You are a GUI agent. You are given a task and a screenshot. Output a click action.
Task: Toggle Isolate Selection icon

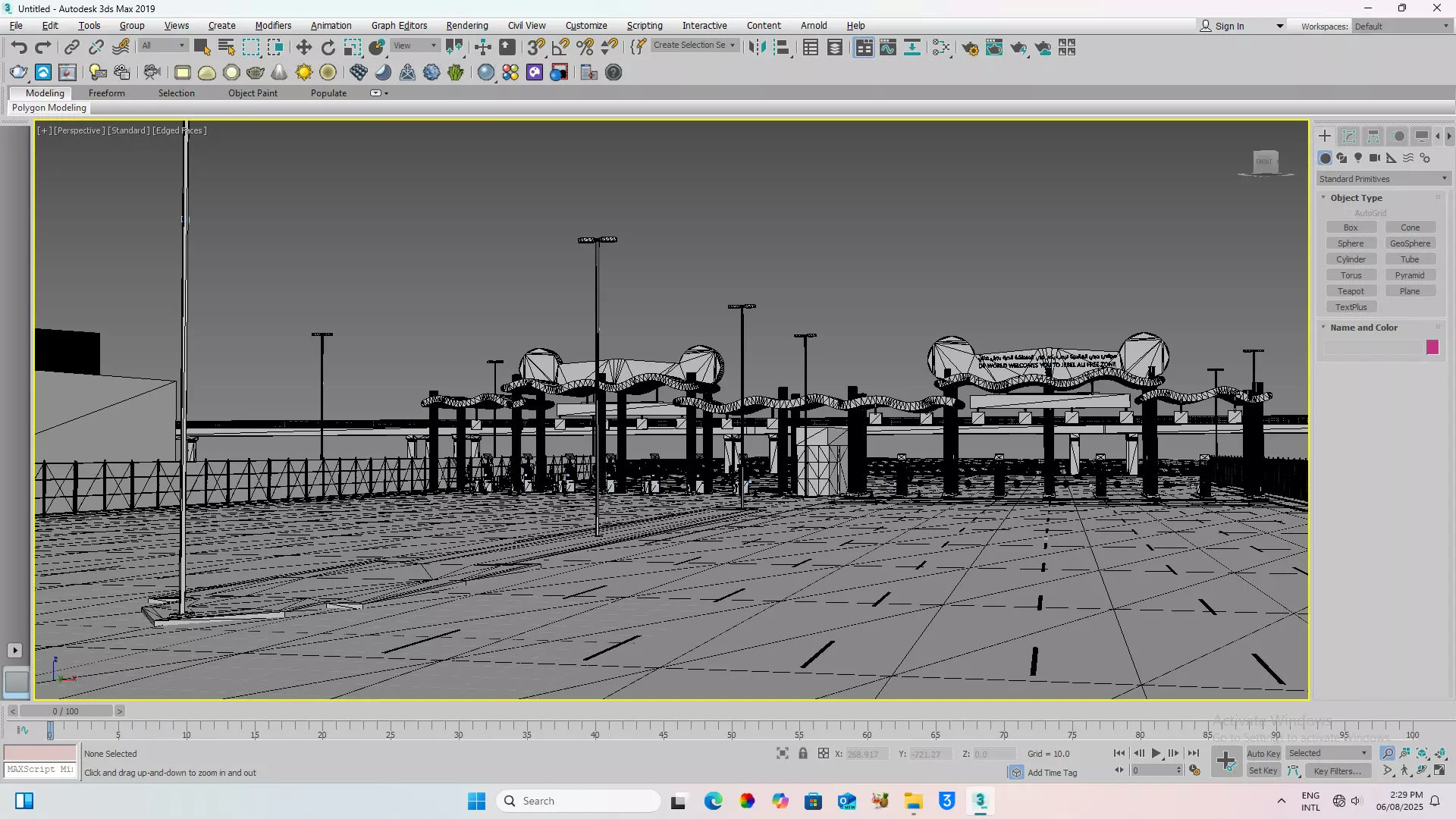coord(783,753)
